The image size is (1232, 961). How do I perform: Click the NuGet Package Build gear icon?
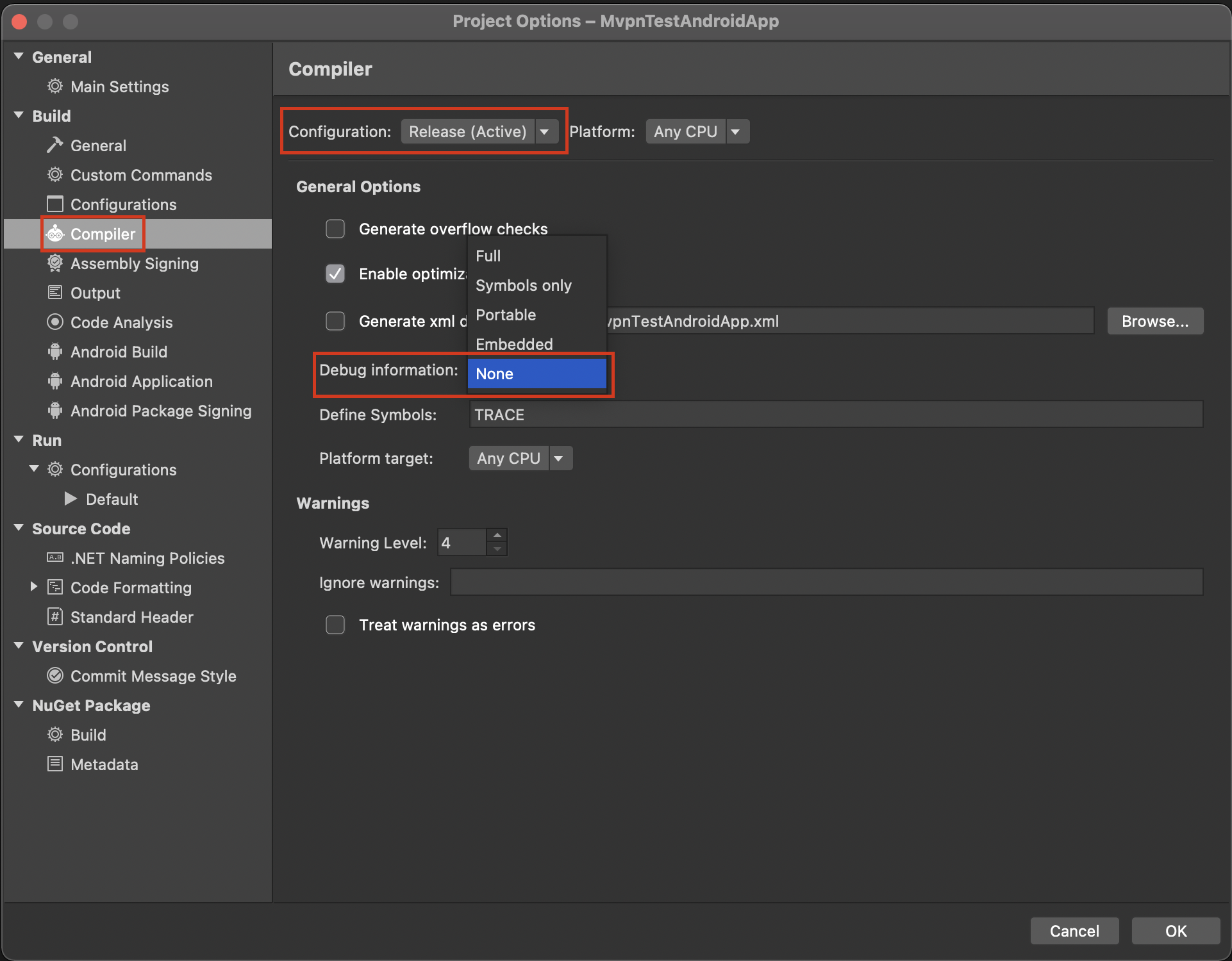click(x=55, y=734)
